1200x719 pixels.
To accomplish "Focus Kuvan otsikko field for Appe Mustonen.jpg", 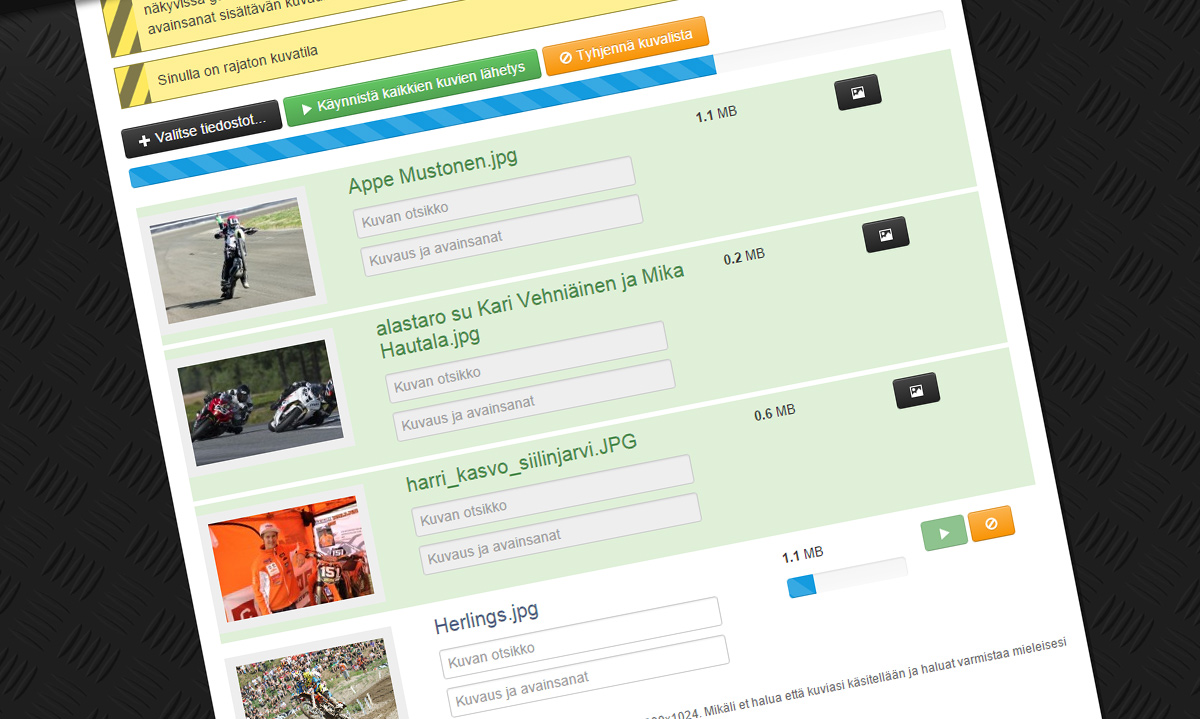I will [494, 197].
